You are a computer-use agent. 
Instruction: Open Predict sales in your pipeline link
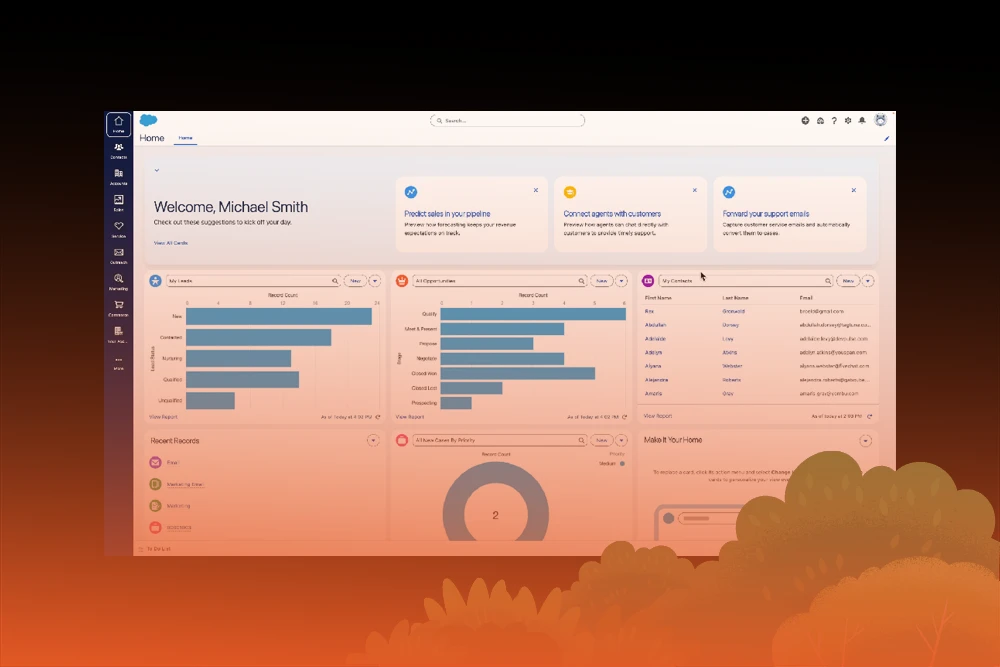pos(447,214)
